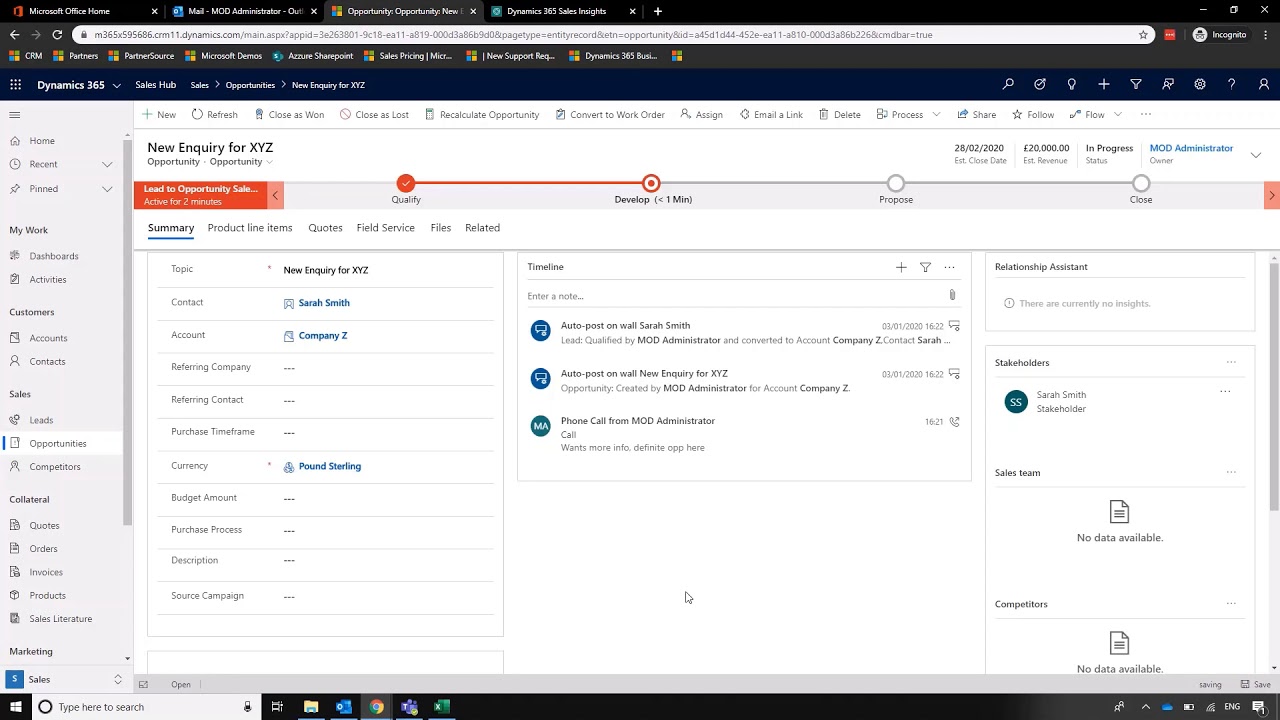Expand the Pinned section in sidebar
Viewport: 1280px width, 720px height.
pyautogui.click(x=107, y=189)
